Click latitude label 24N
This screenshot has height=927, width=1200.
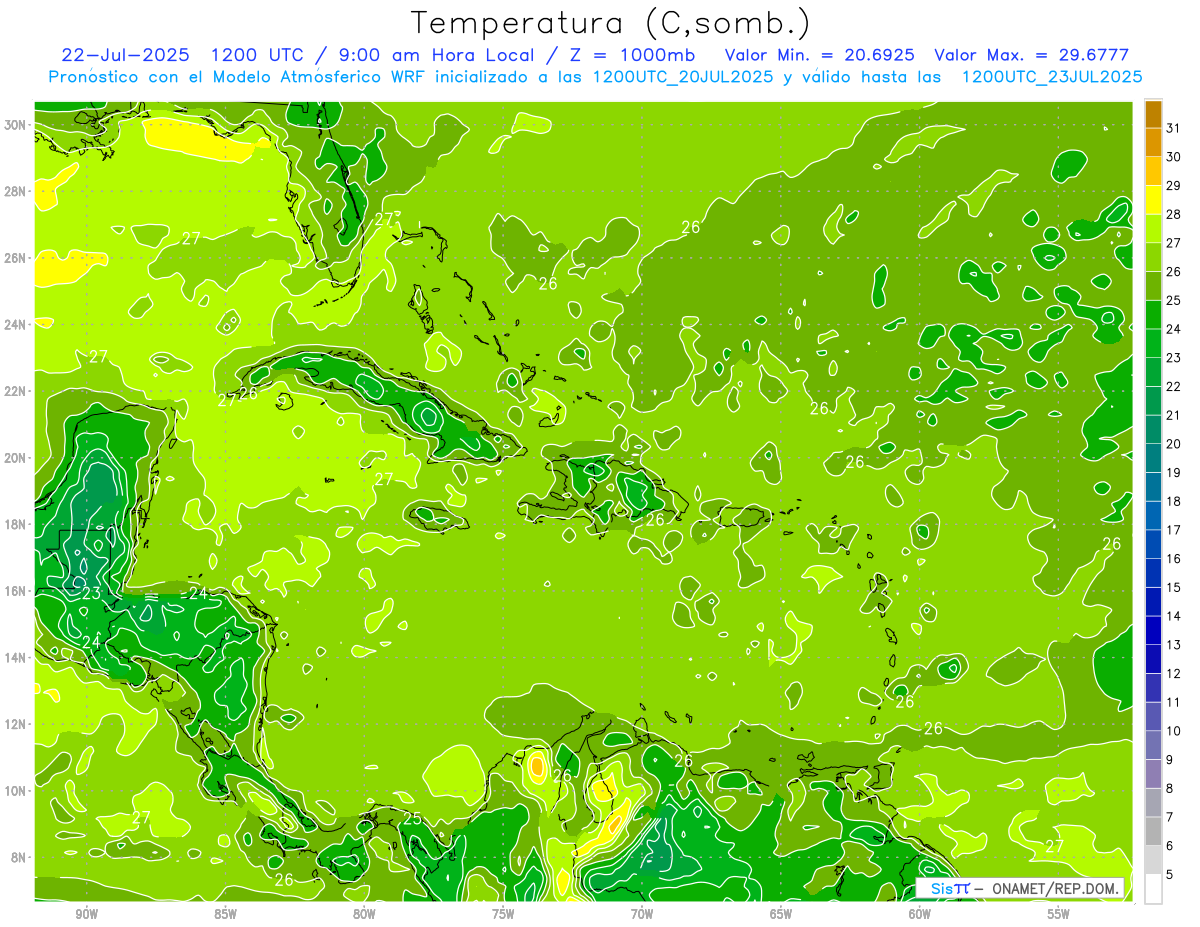tap(15, 325)
